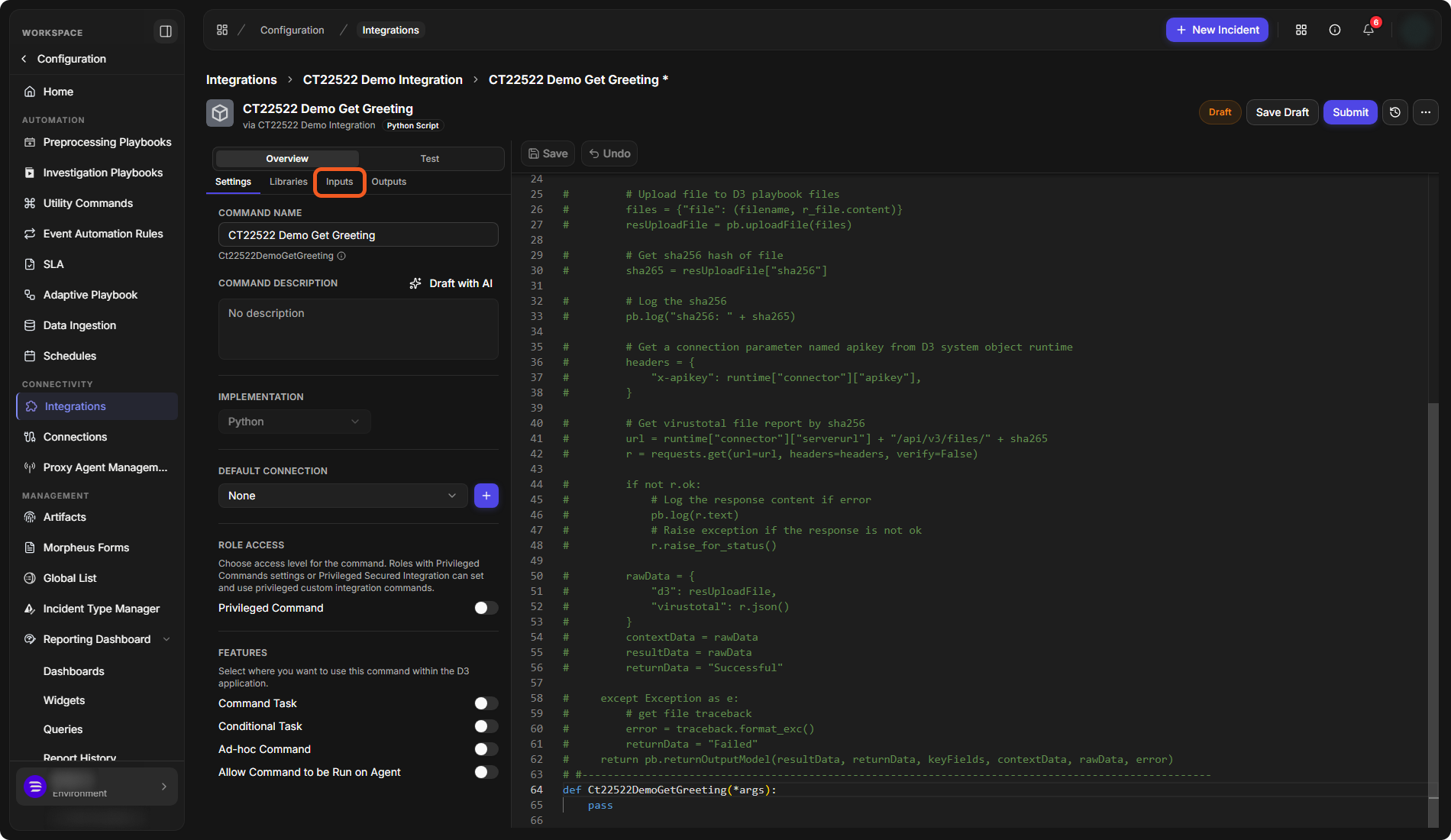Open Investigation Playbooks in sidebar
This screenshot has width=1451, height=840.
click(x=102, y=173)
